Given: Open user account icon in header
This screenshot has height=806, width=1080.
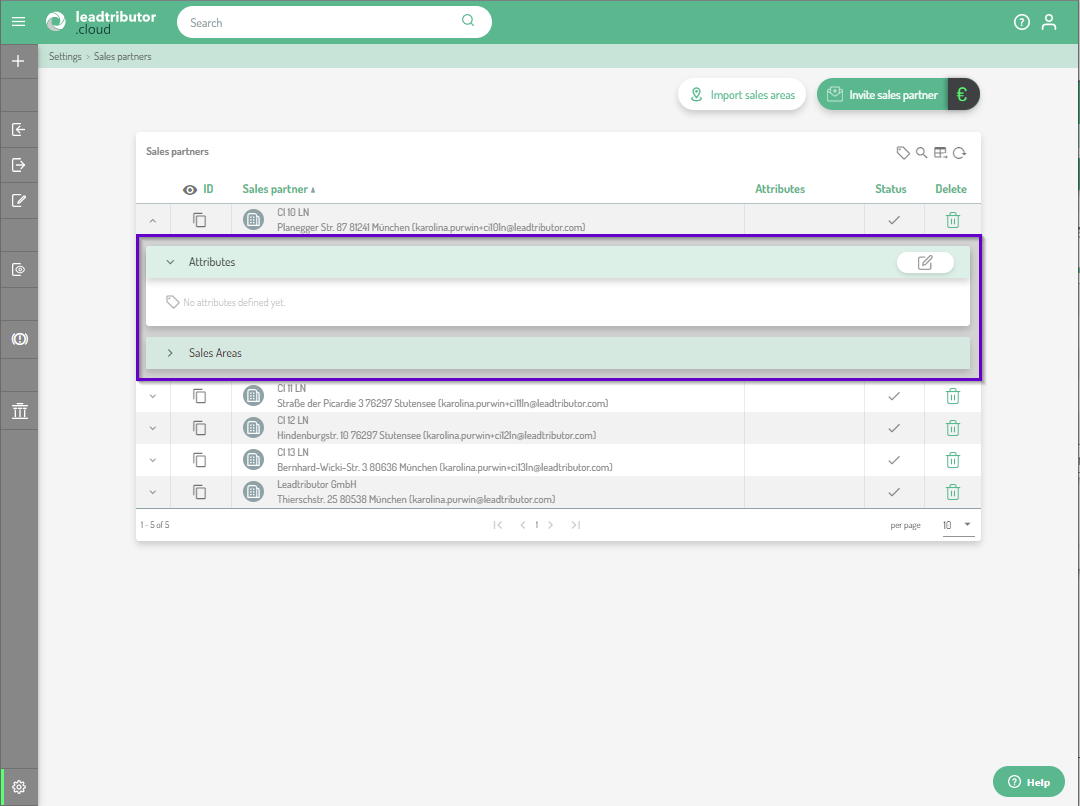Looking at the screenshot, I should pos(1048,22).
